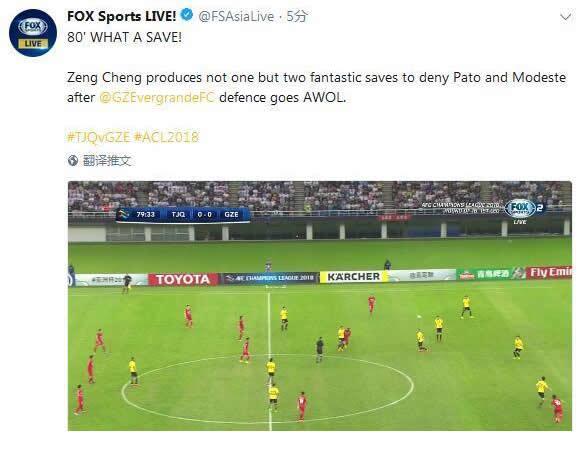Image resolution: width=580 pixels, height=450 pixels.
Task: Open the @GZEvergrandeFC mention
Action: [x=157, y=98]
